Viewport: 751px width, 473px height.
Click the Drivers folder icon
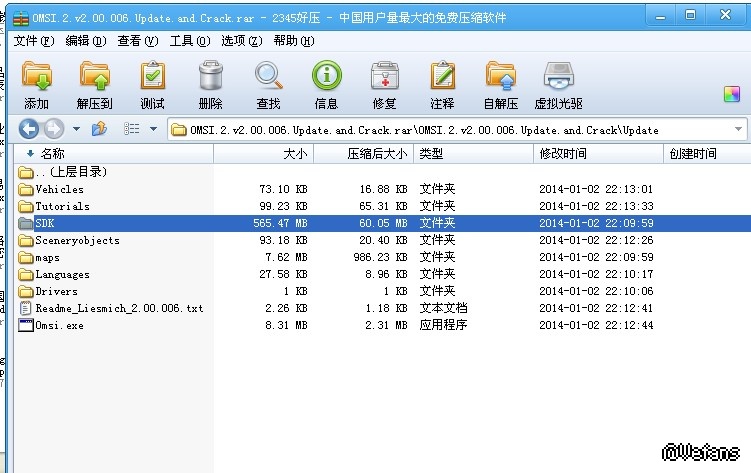click(25, 291)
